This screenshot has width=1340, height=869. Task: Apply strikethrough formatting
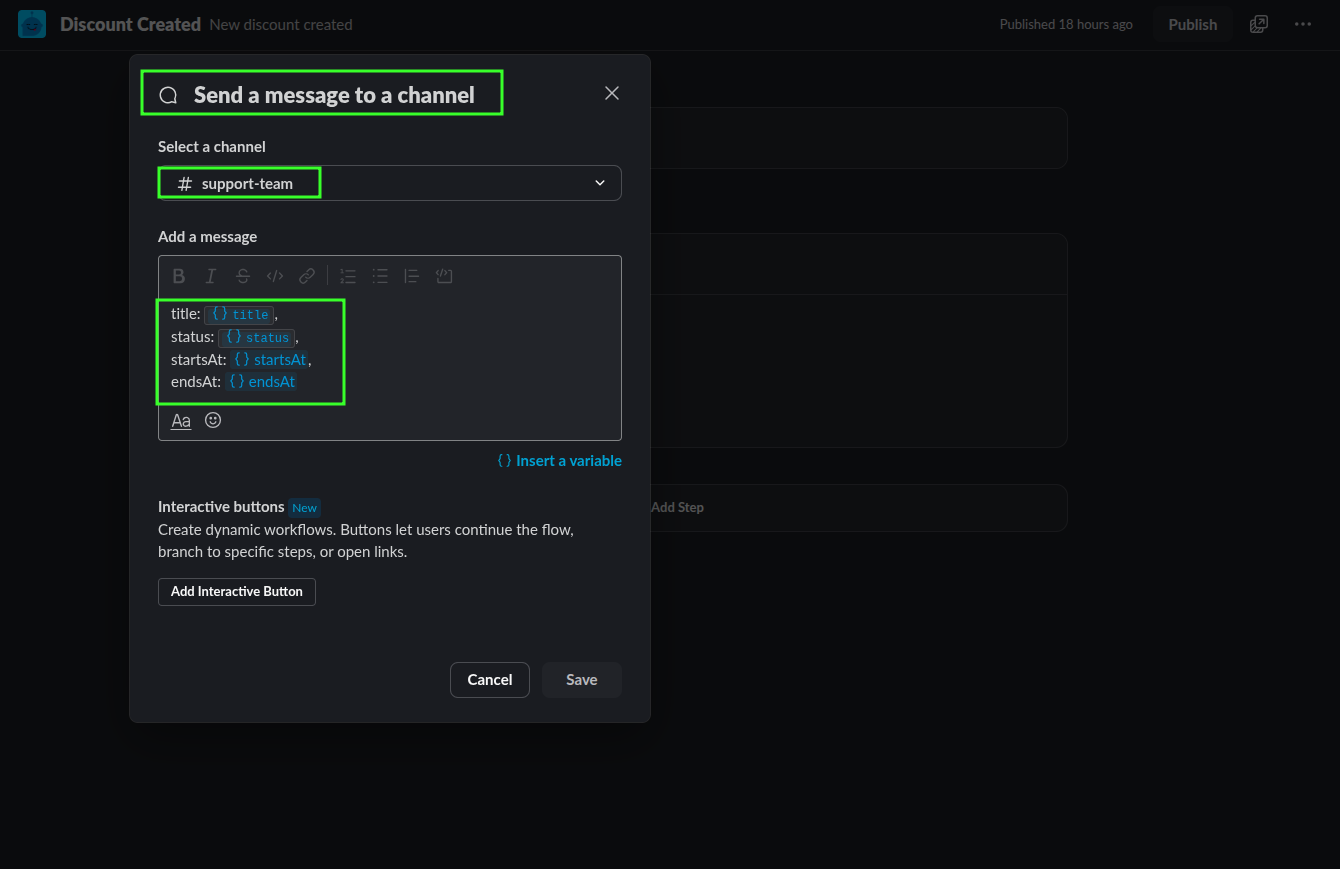243,276
